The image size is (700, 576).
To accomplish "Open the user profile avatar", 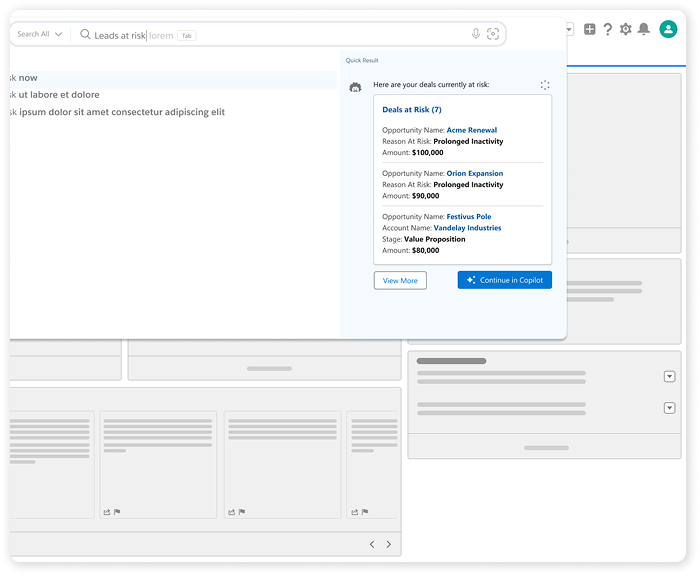I will (668, 29).
